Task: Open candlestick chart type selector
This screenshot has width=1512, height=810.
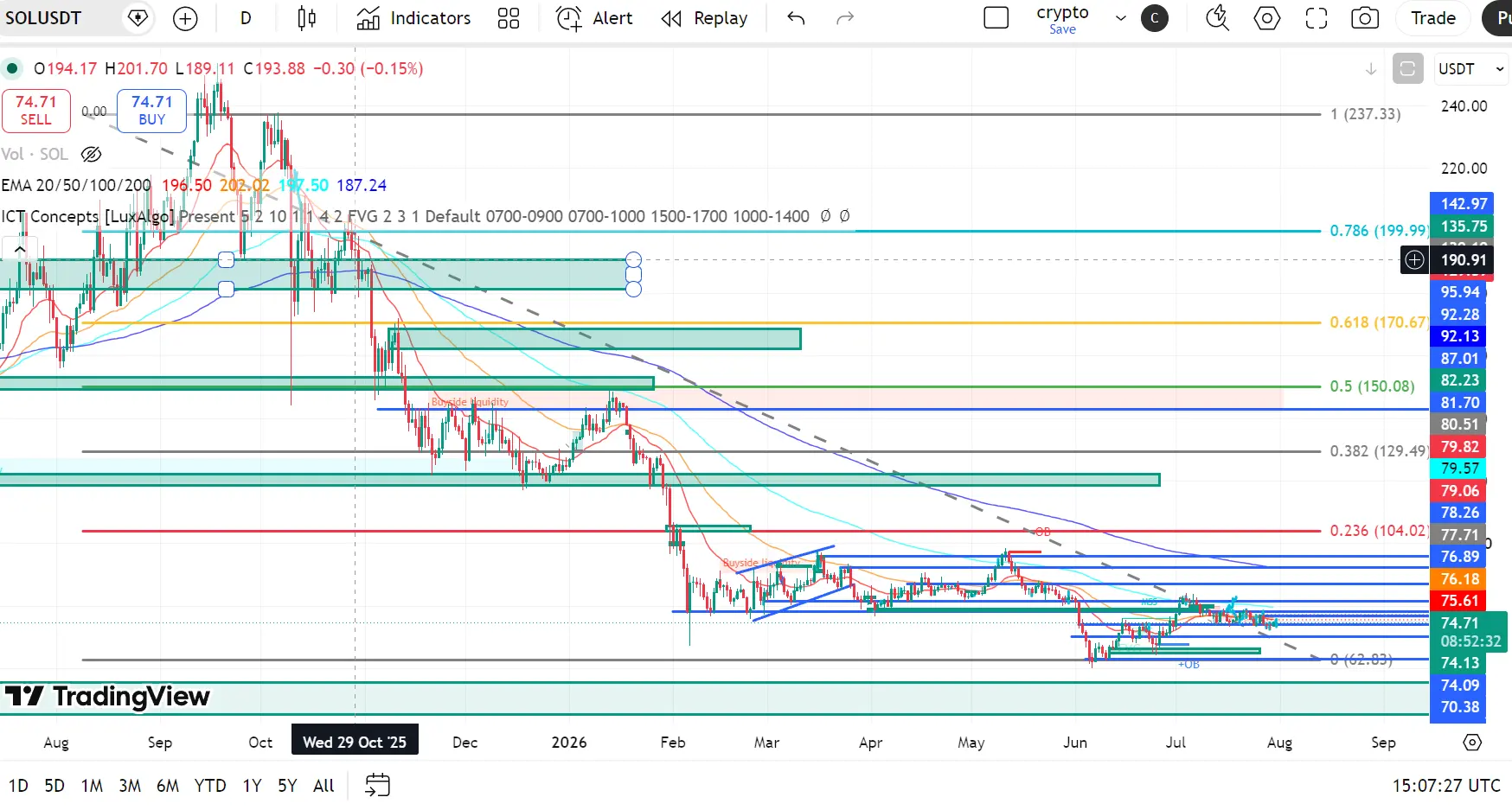Action: pos(307,18)
